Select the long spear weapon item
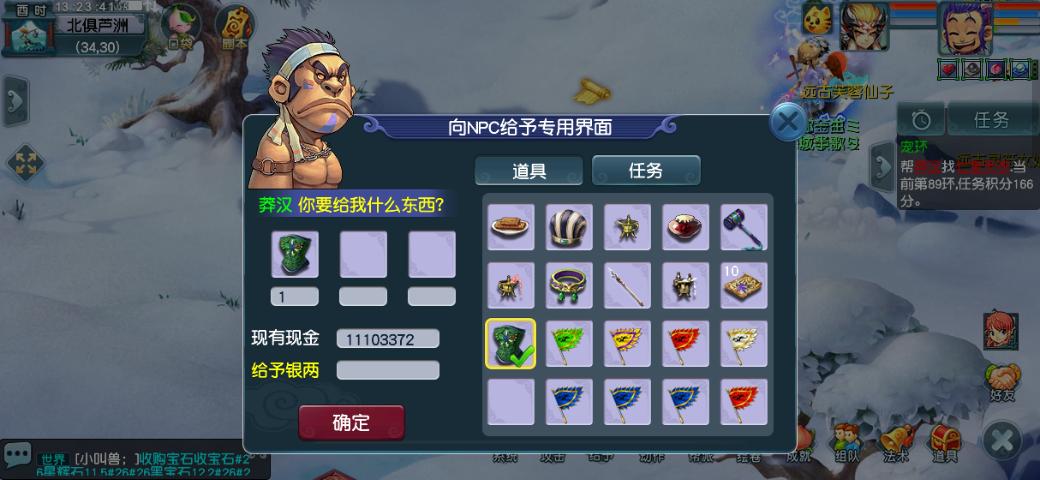Screen dimensions: 1040x480 627,285
